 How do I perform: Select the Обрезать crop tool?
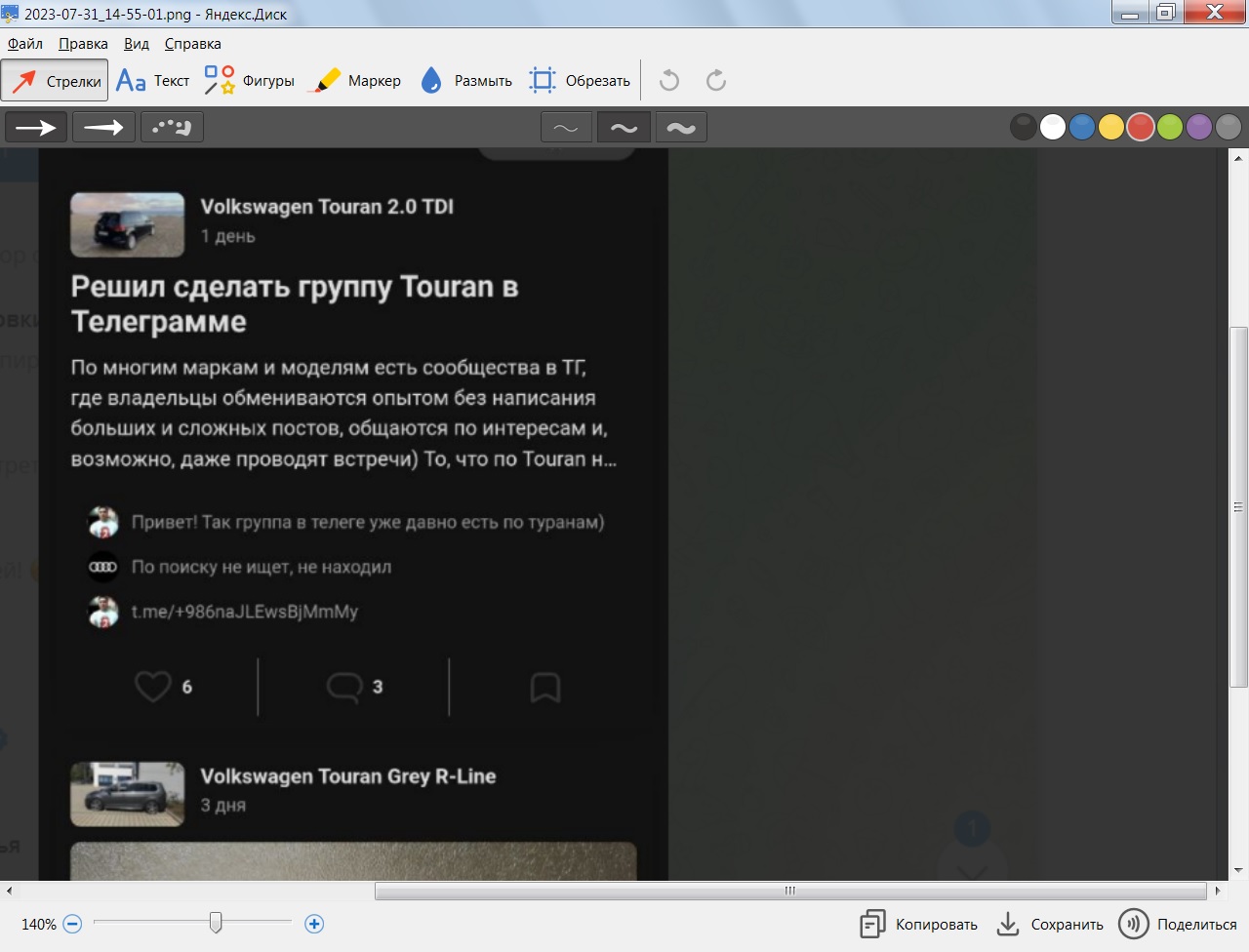pyautogui.click(x=580, y=80)
